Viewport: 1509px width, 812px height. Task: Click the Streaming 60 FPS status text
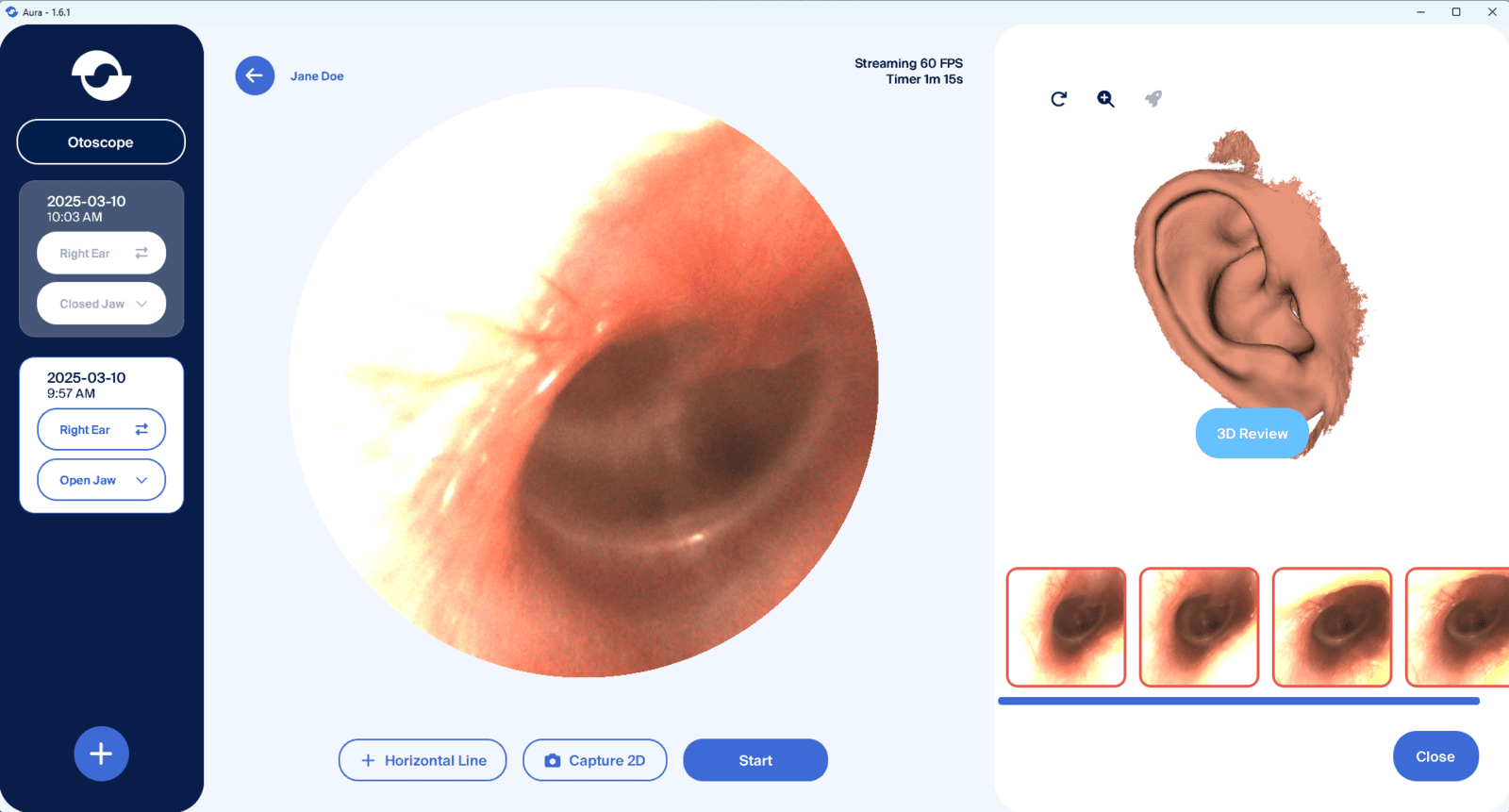click(908, 63)
